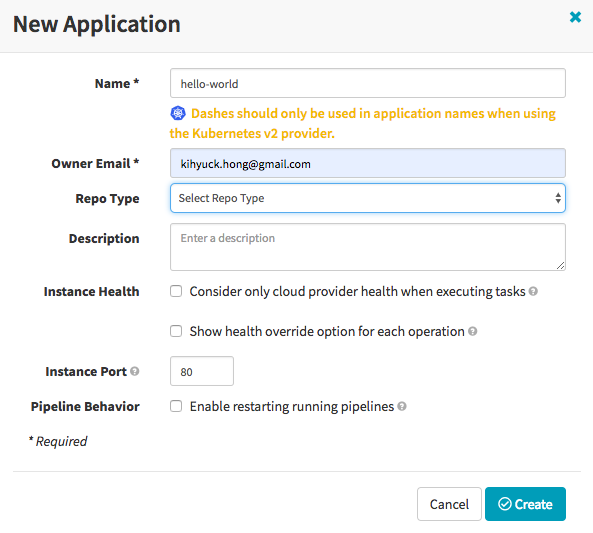The image size is (593, 533).
Task: Open the Select Repo Type dropdown
Action: (368, 198)
